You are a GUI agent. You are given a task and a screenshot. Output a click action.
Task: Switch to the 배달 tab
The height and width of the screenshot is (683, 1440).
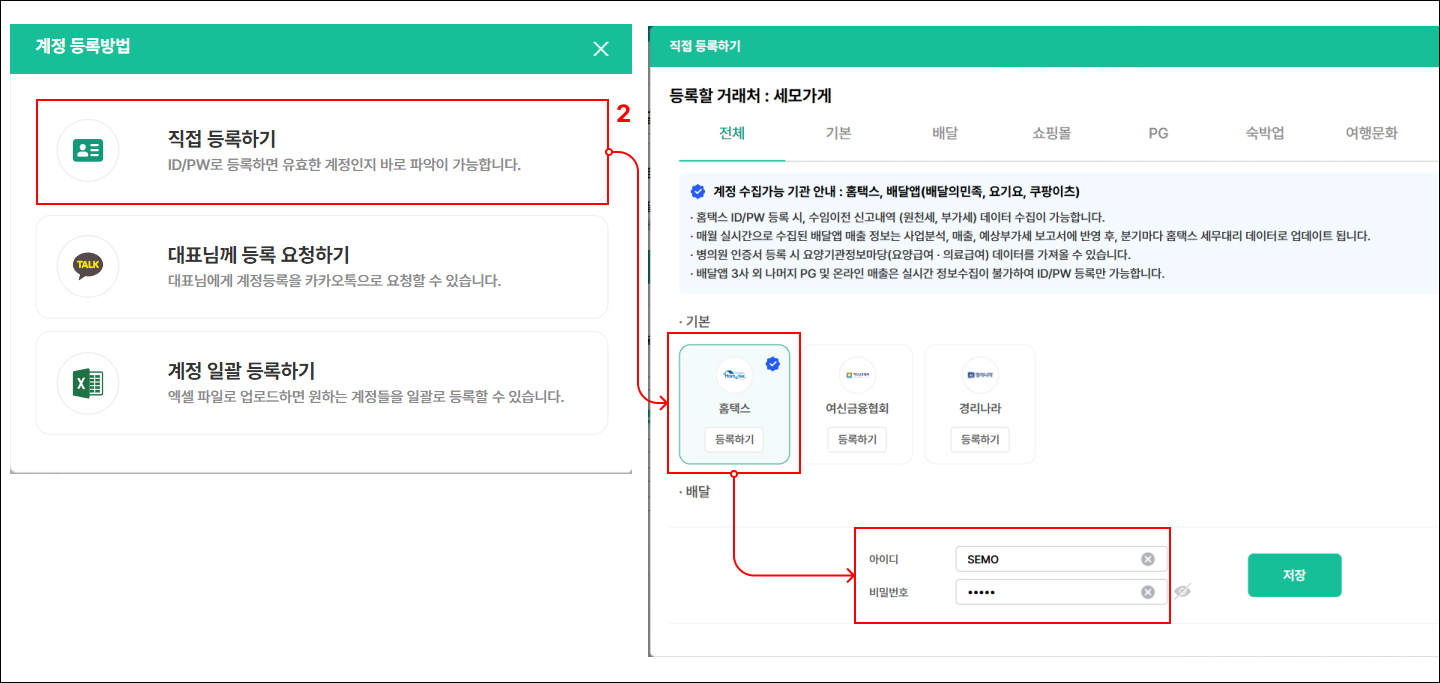tap(945, 133)
